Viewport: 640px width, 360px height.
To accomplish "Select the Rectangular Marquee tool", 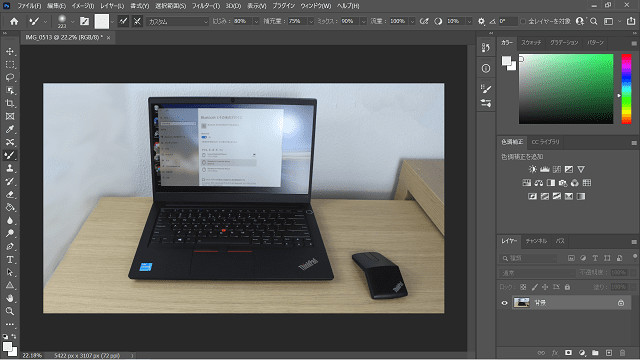I will click(x=10, y=64).
